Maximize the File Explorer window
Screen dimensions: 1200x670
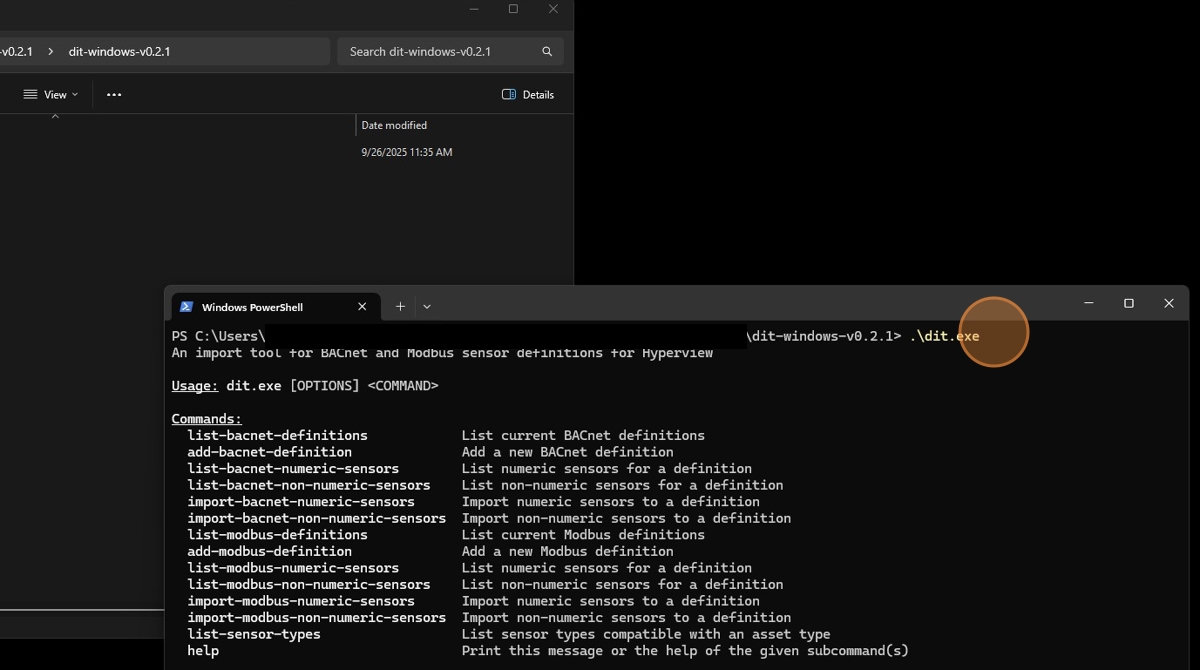click(513, 9)
